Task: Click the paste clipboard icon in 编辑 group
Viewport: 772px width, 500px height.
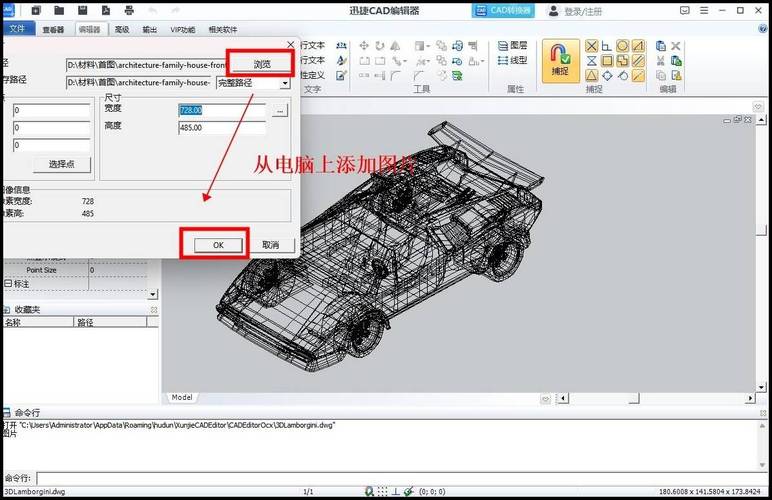Action: point(676,61)
